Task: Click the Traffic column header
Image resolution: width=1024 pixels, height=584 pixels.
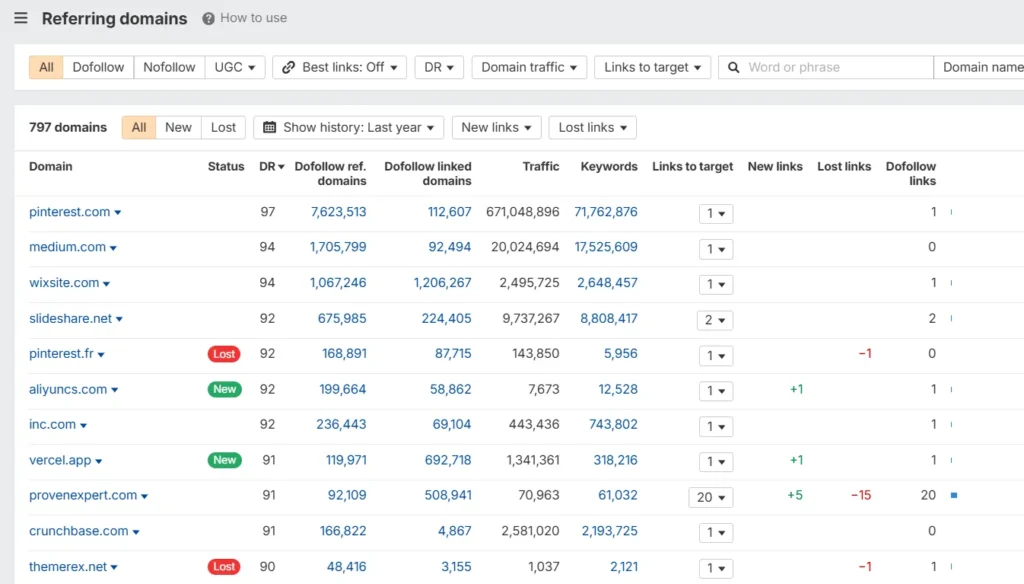Action: (541, 167)
